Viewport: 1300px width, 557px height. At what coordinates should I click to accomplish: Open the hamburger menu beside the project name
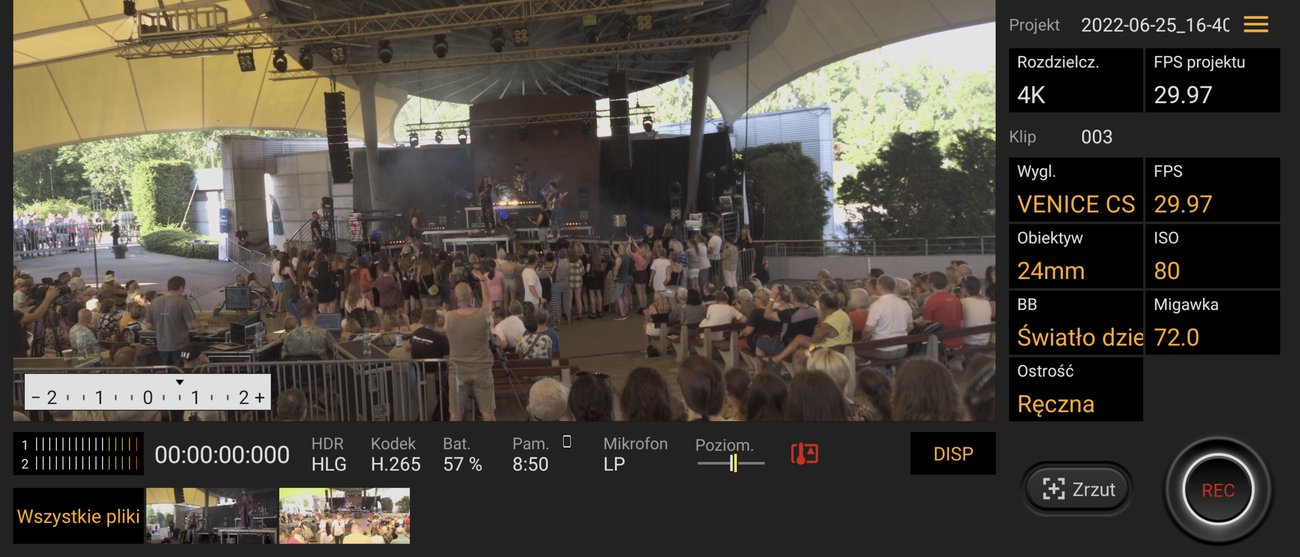pos(1256,25)
